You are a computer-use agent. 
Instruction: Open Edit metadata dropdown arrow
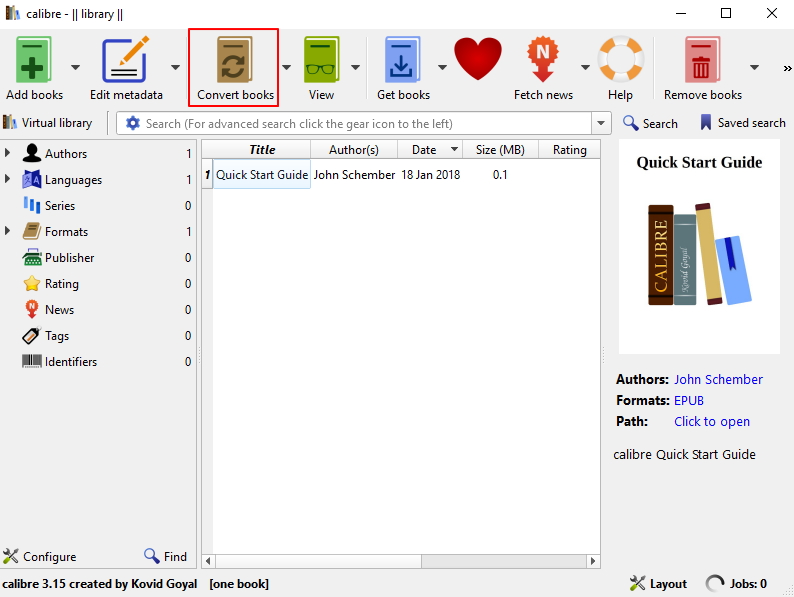175,67
